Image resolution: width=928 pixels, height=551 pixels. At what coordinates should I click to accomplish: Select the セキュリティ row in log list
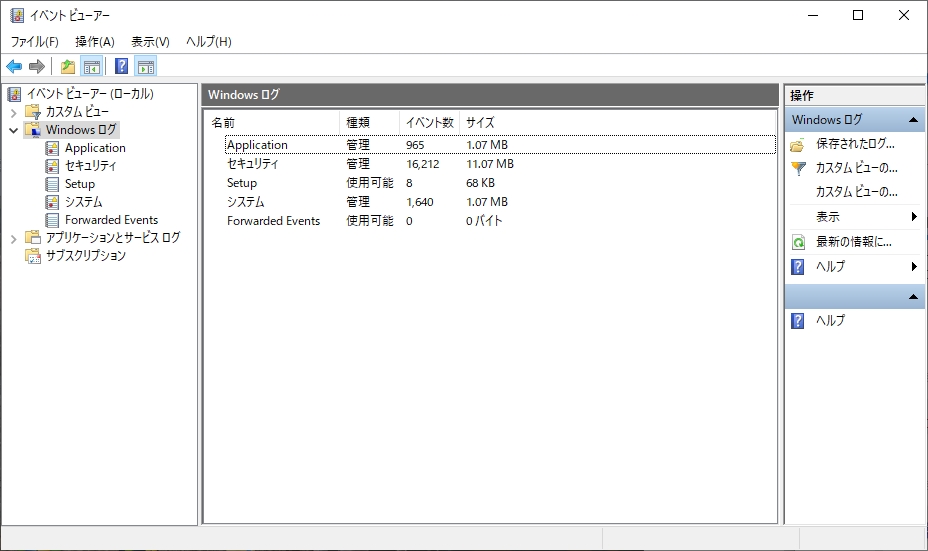tap(500, 164)
